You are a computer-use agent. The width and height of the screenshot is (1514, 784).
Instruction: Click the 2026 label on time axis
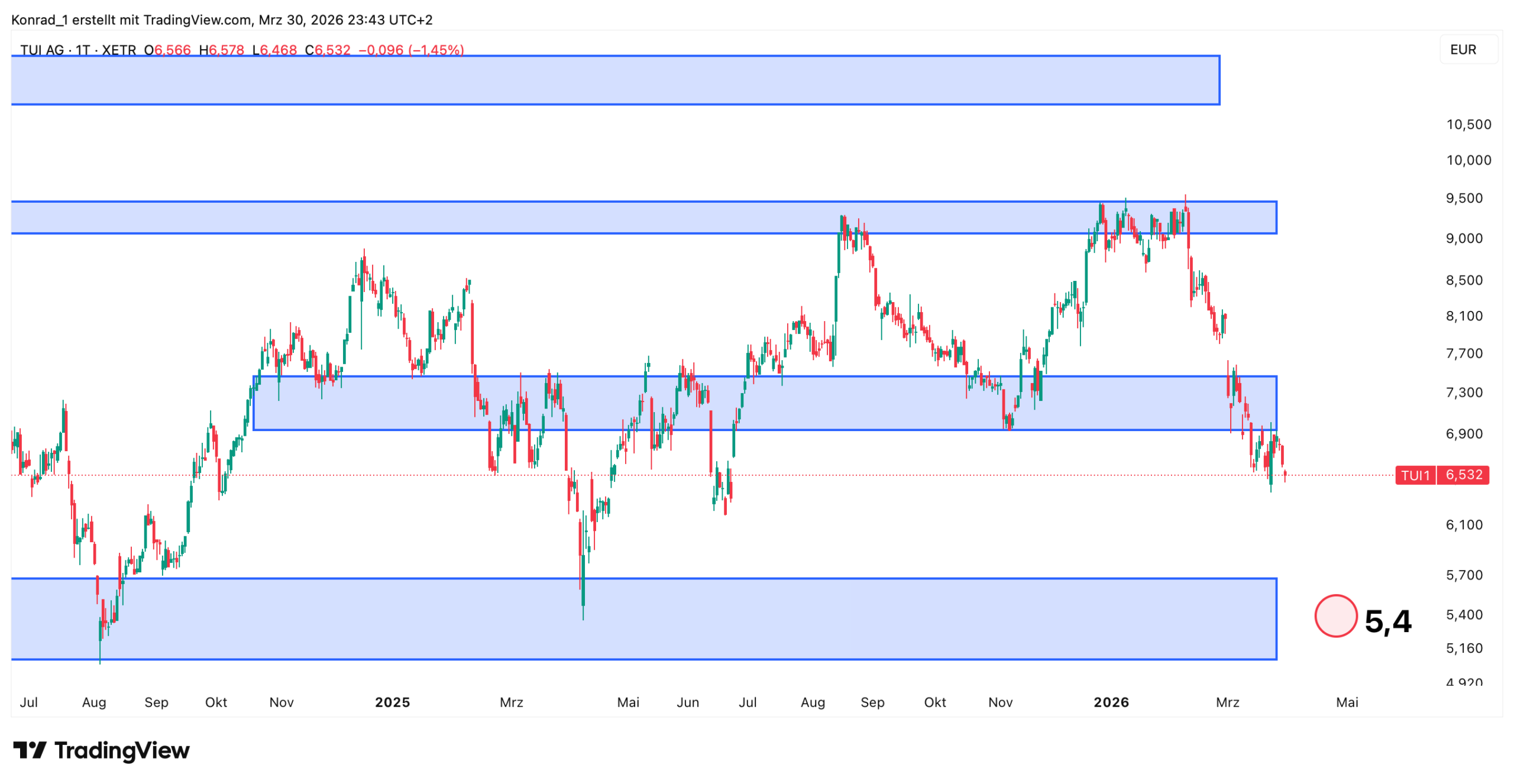pyautogui.click(x=1111, y=702)
